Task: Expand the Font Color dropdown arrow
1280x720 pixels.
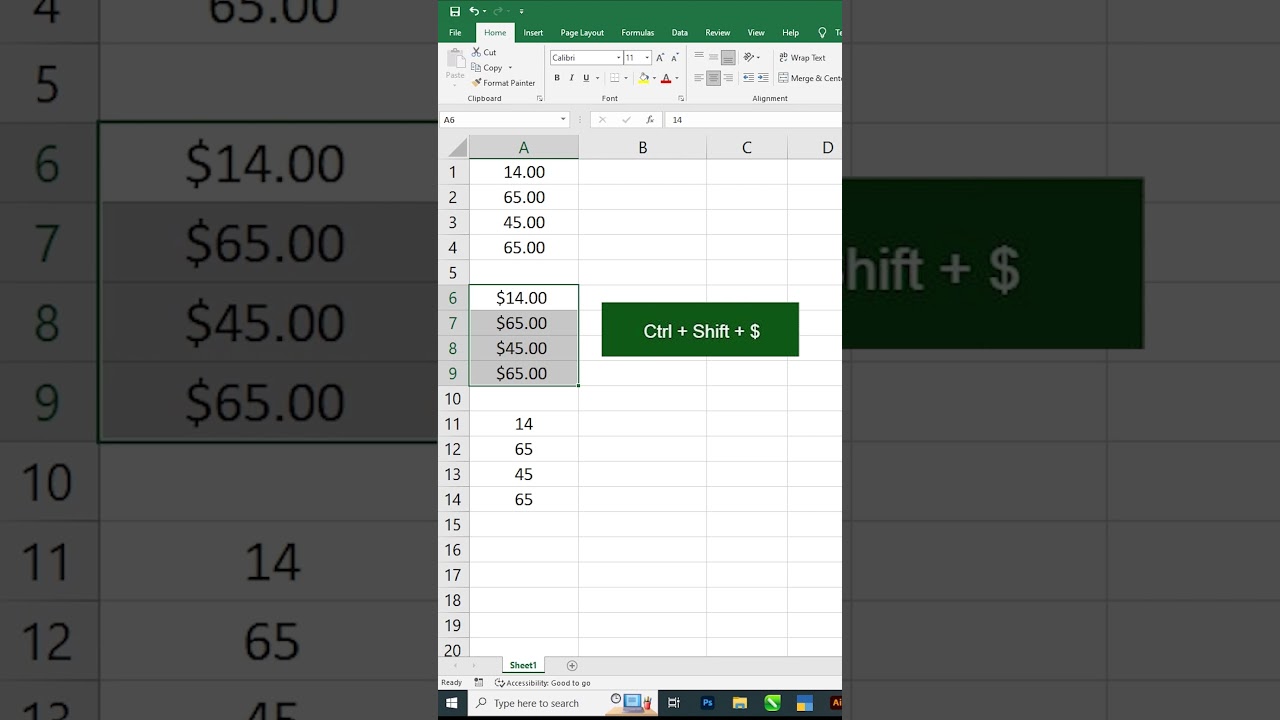Action: pos(677,78)
